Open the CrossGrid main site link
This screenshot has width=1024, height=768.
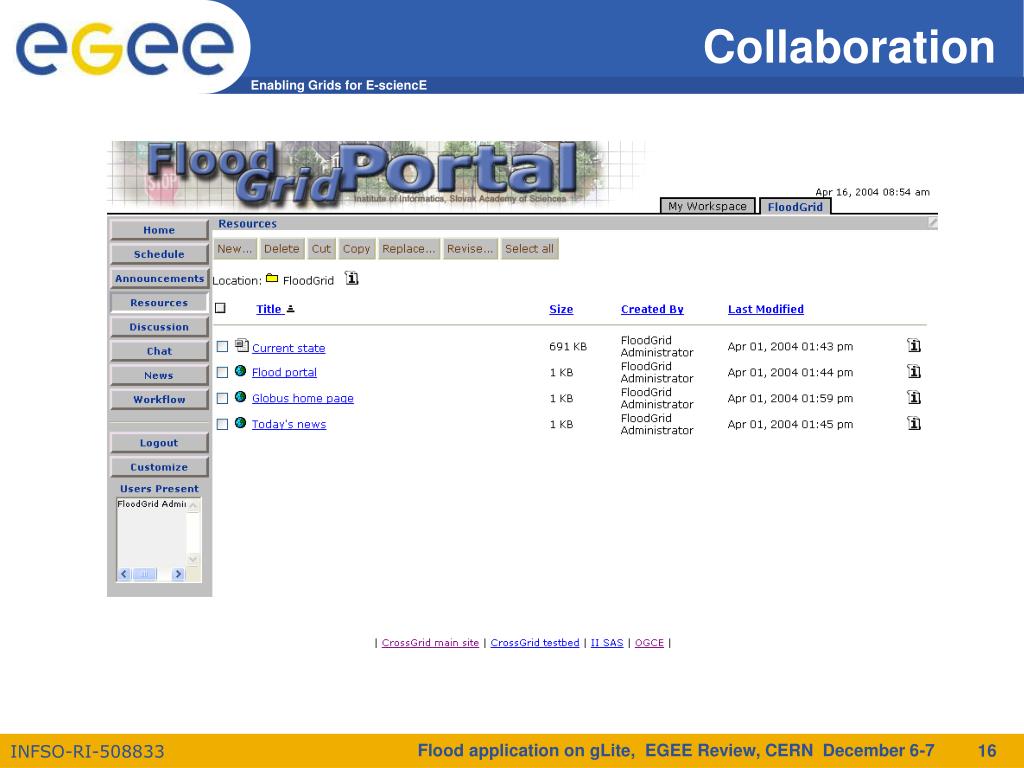(430, 643)
